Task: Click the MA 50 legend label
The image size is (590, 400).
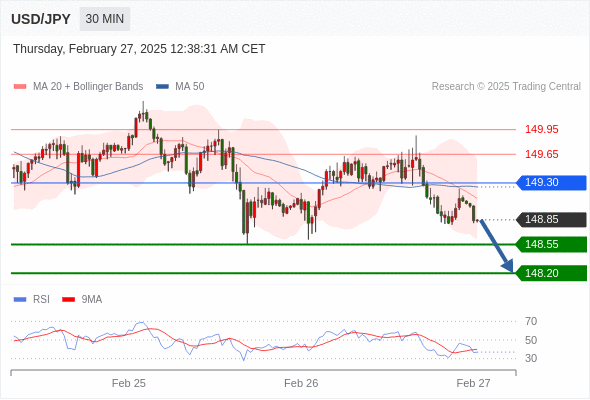Action: (190, 87)
